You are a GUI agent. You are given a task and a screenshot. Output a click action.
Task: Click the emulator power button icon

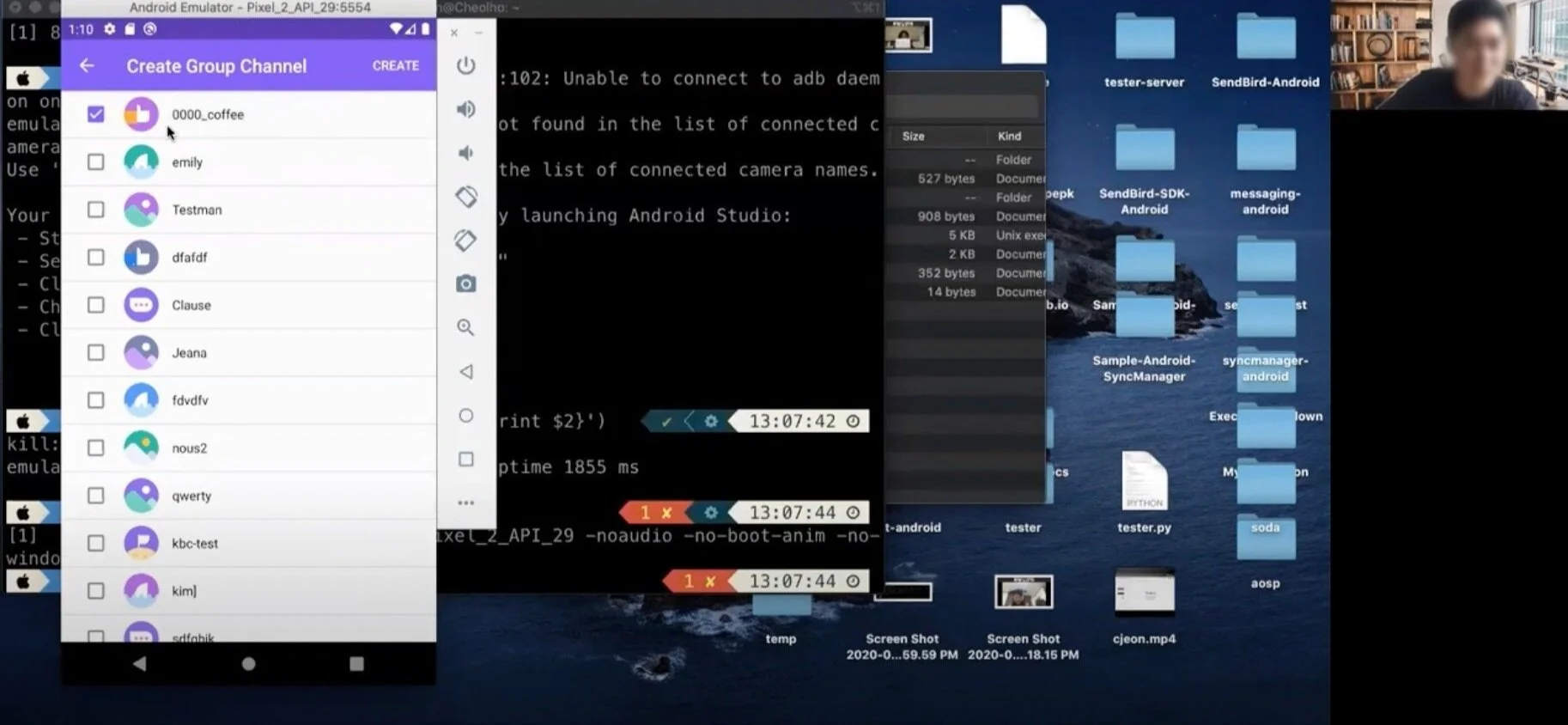point(465,65)
